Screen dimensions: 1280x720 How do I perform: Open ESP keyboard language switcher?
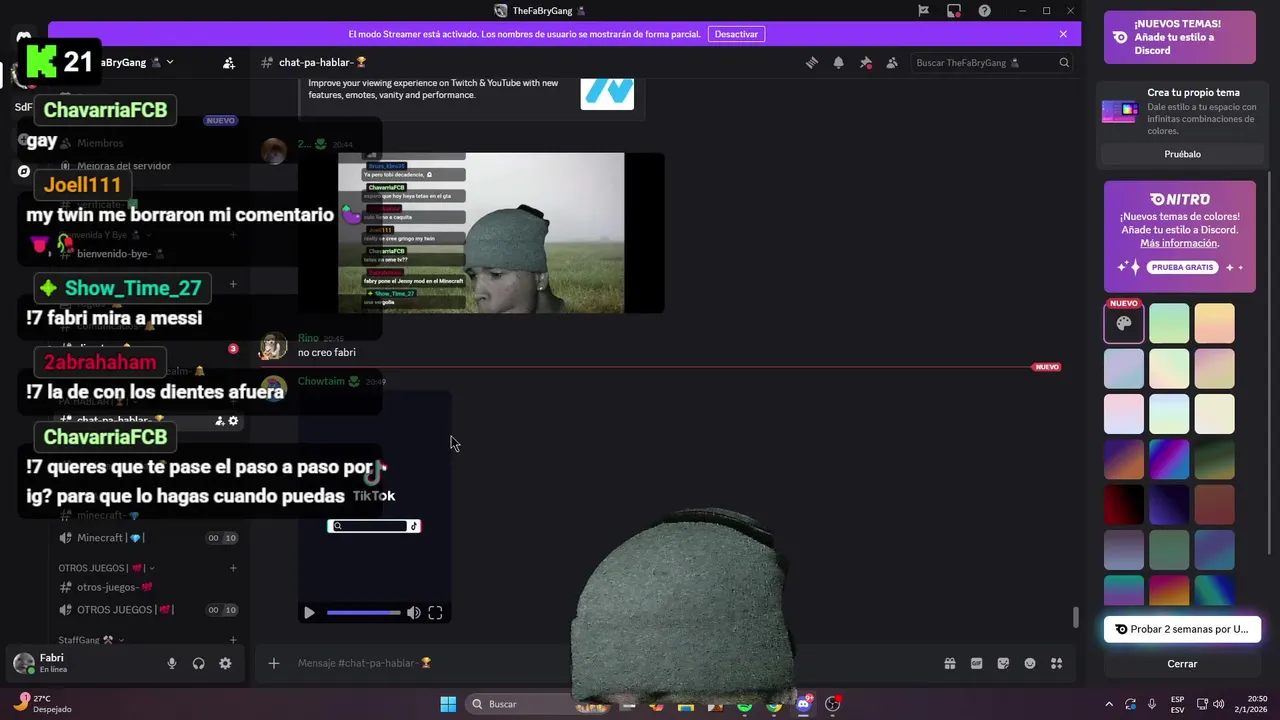point(1177,704)
